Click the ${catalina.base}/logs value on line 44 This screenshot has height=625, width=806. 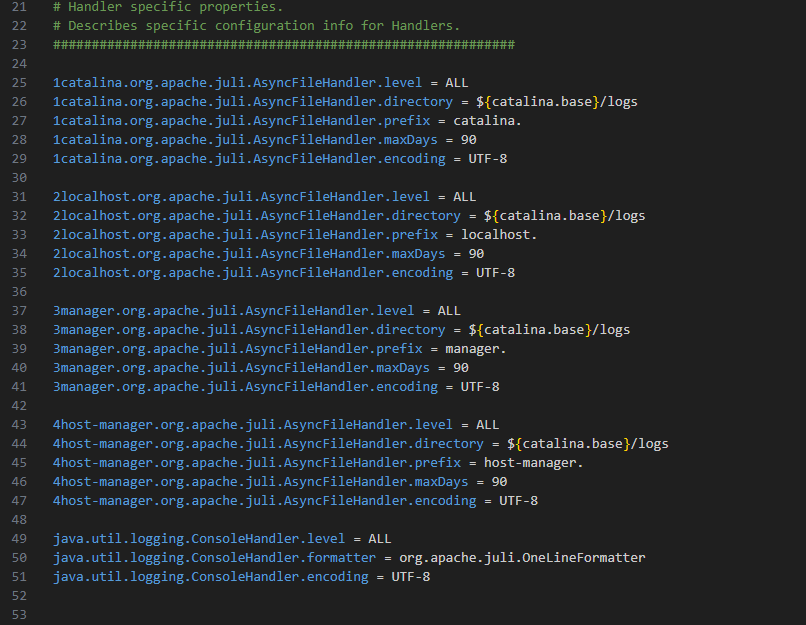click(x=588, y=444)
